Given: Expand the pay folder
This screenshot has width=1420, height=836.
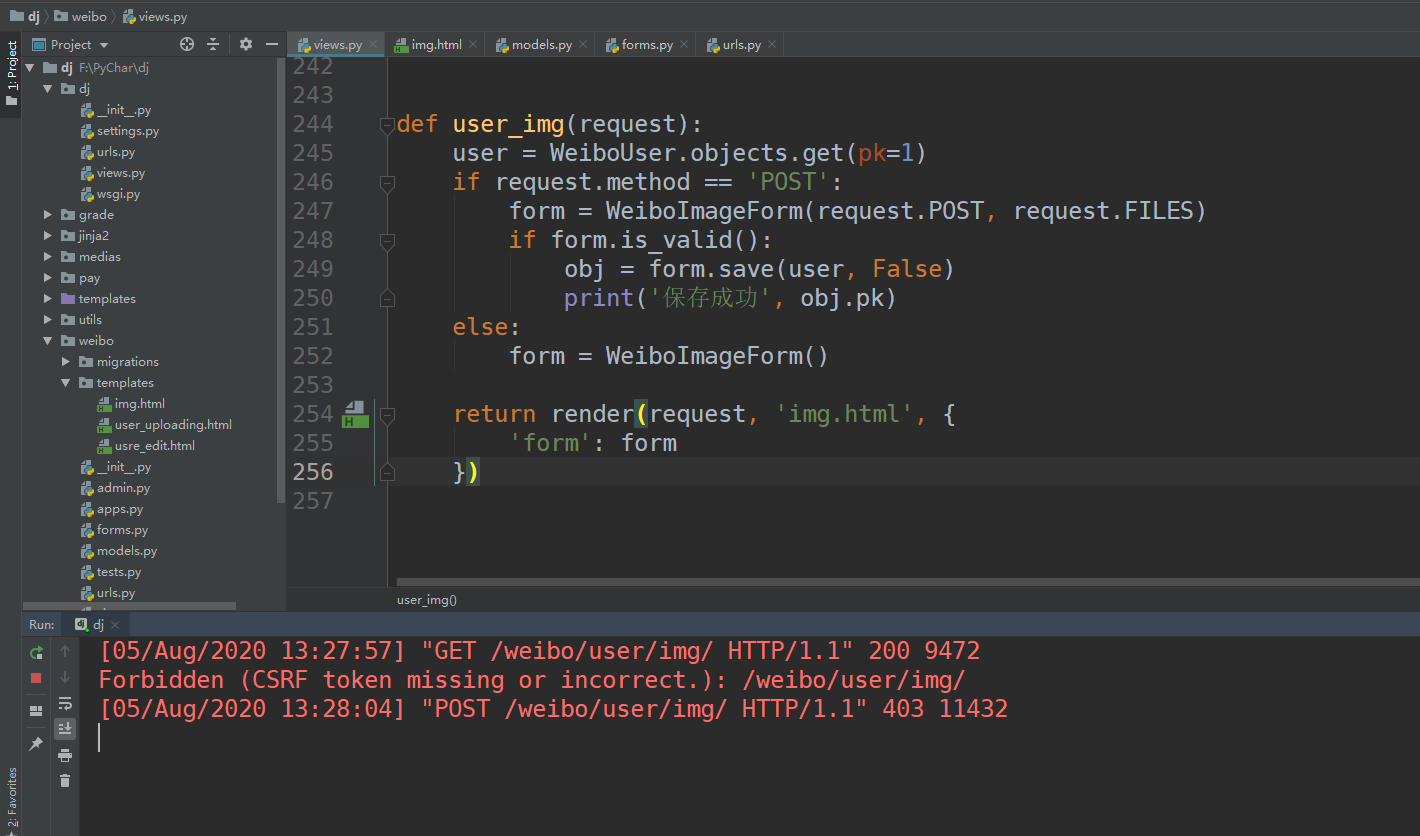Looking at the screenshot, I should (x=48, y=278).
